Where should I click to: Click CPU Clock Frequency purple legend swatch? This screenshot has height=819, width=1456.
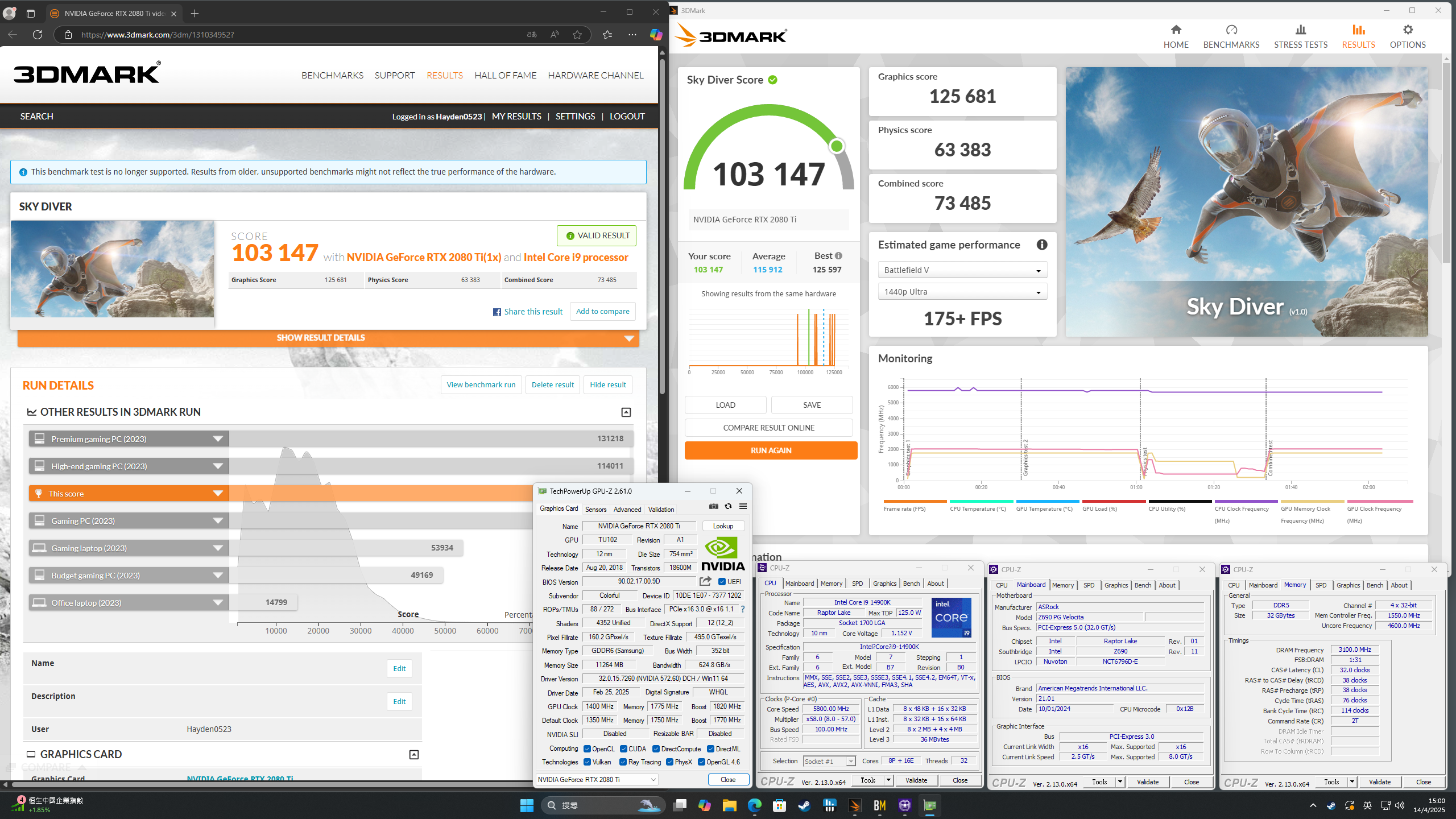[1246, 501]
